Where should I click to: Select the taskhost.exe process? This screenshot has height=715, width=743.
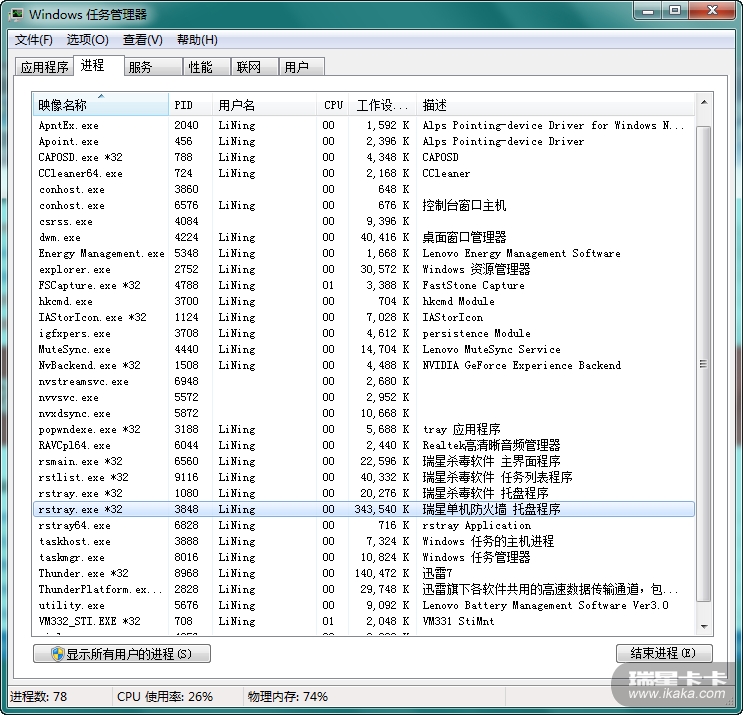click(x=364, y=542)
